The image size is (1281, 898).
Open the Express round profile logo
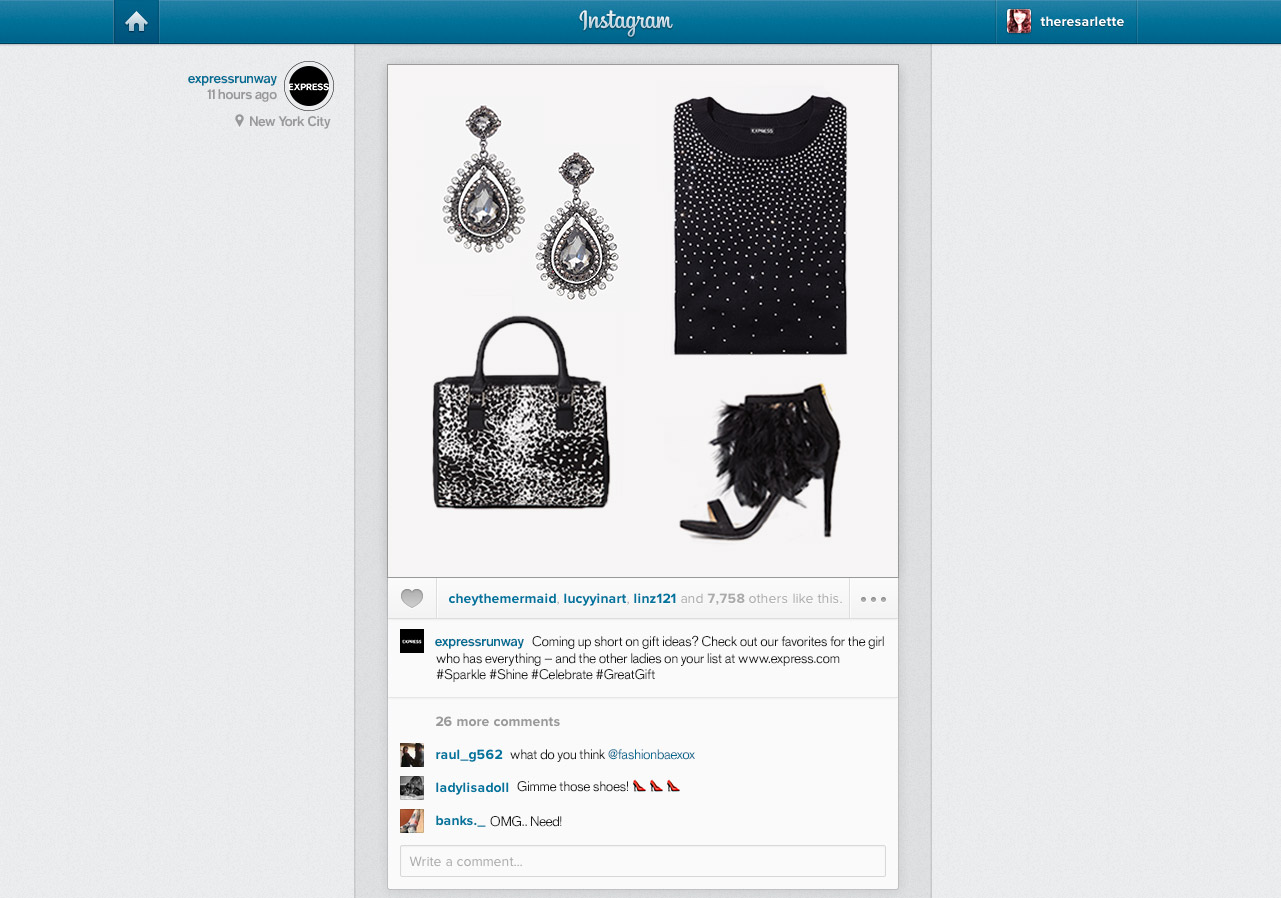click(309, 87)
